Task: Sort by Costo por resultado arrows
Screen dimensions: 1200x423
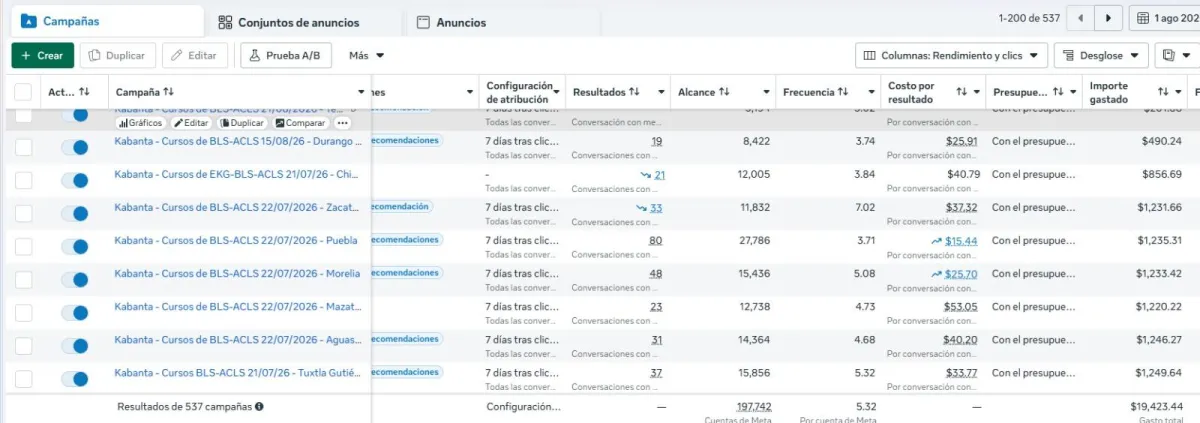Action: tap(961, 92)
